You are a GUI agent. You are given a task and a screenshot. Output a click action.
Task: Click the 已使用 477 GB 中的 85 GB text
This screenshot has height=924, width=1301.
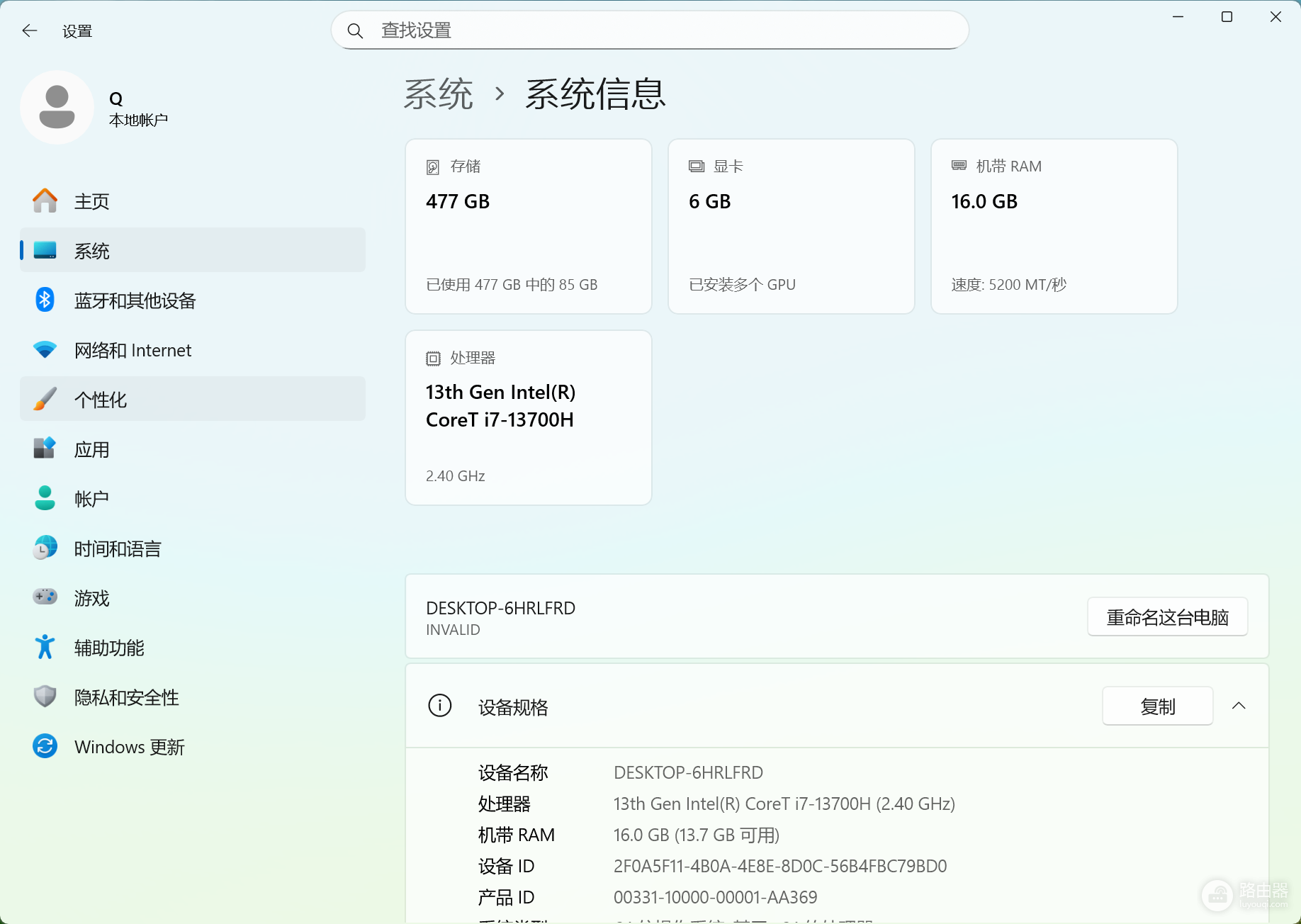(x=512, y=284)
